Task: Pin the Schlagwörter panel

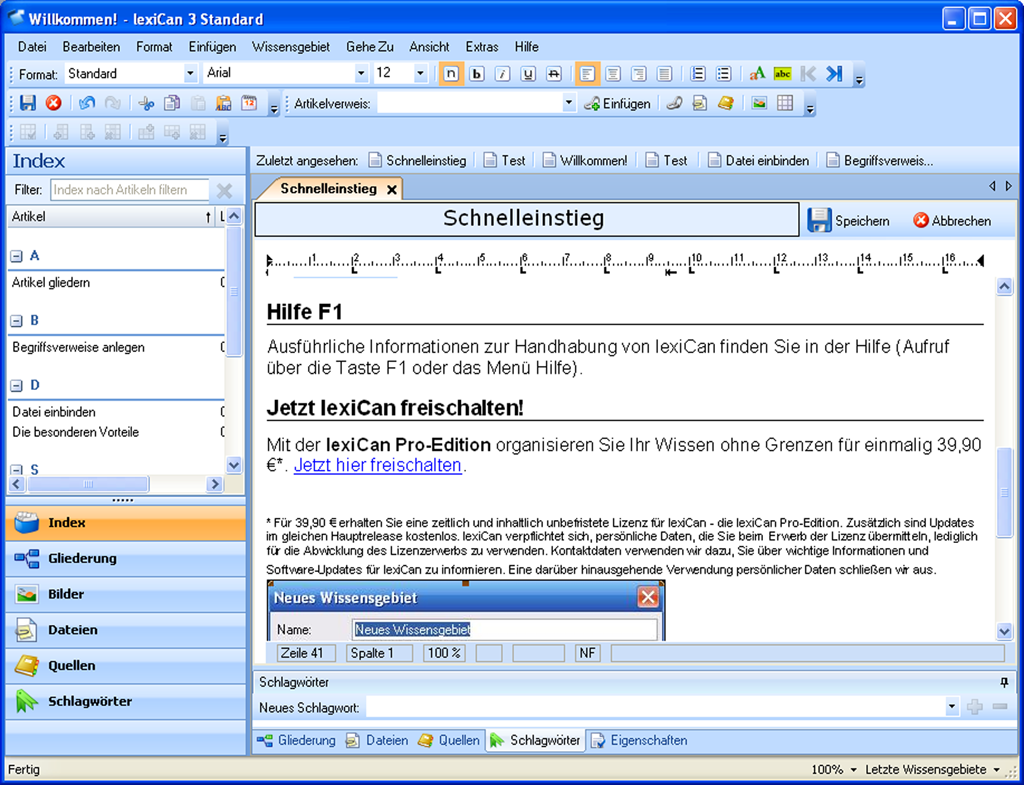Action: [1004, 682]
